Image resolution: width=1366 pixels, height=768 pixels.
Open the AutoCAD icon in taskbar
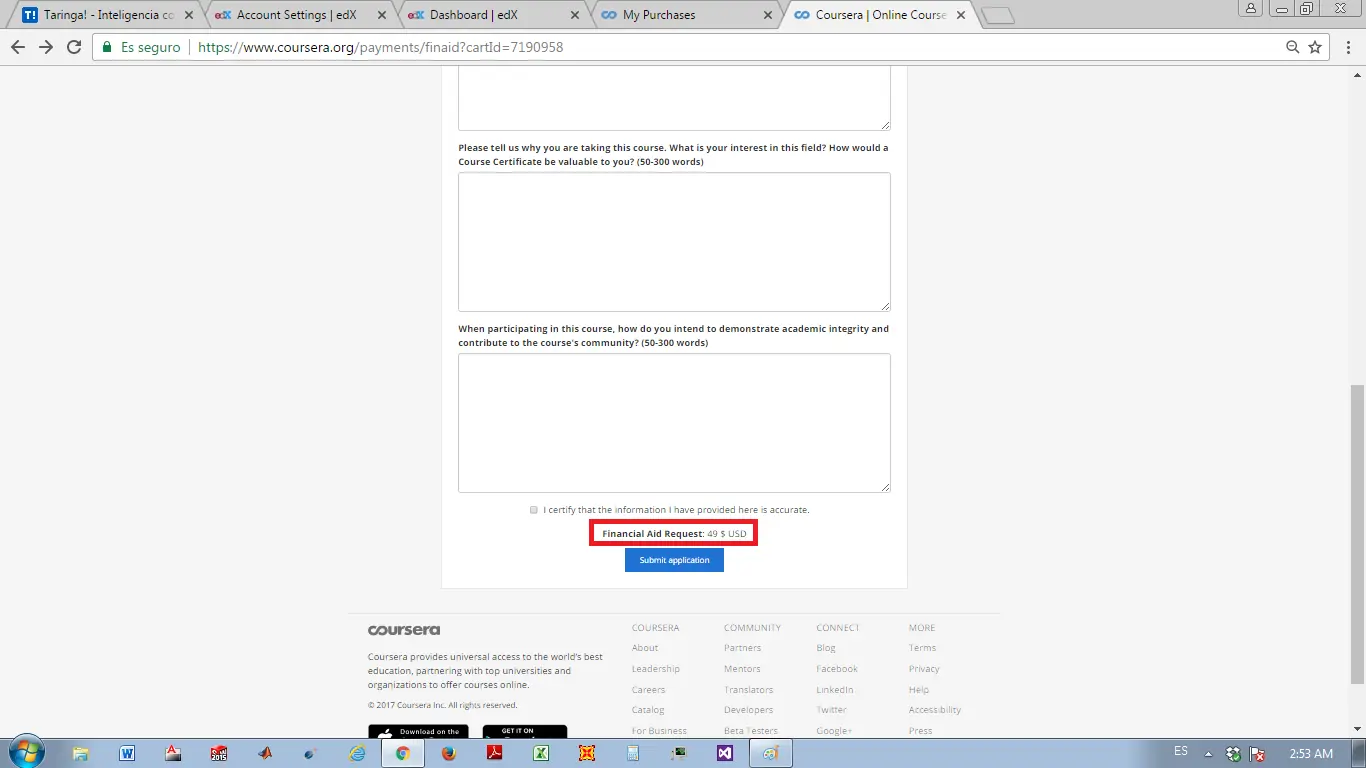coord(173,753)
